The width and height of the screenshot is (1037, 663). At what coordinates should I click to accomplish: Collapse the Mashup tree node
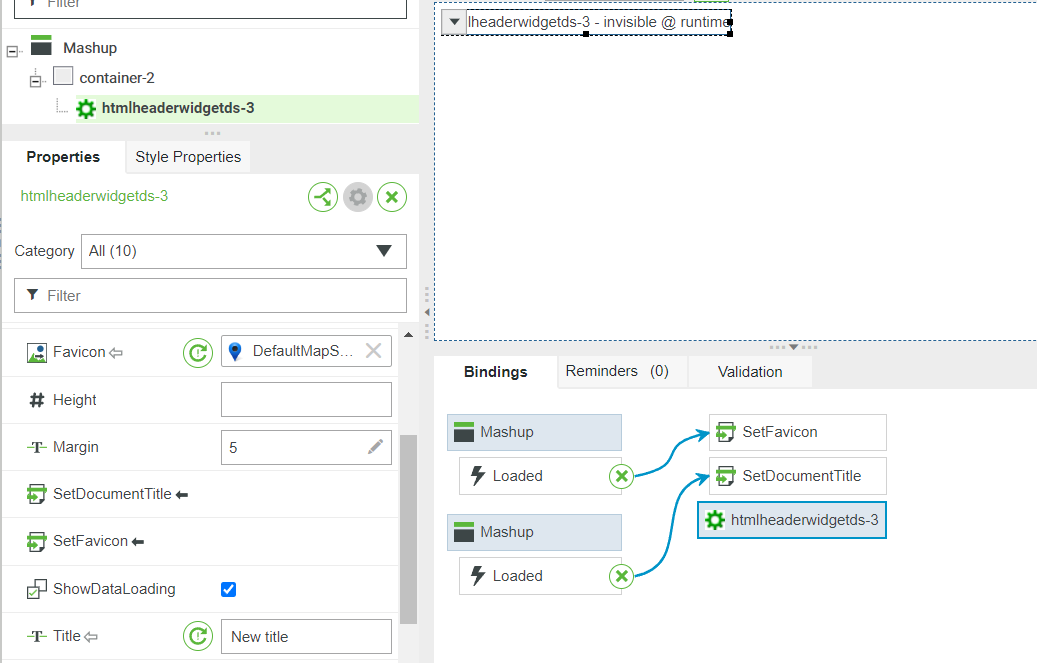[12, 50]
